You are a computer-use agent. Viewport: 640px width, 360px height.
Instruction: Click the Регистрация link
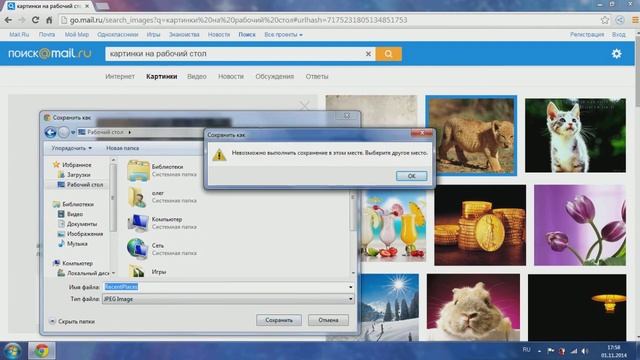[x=587, y=35]
